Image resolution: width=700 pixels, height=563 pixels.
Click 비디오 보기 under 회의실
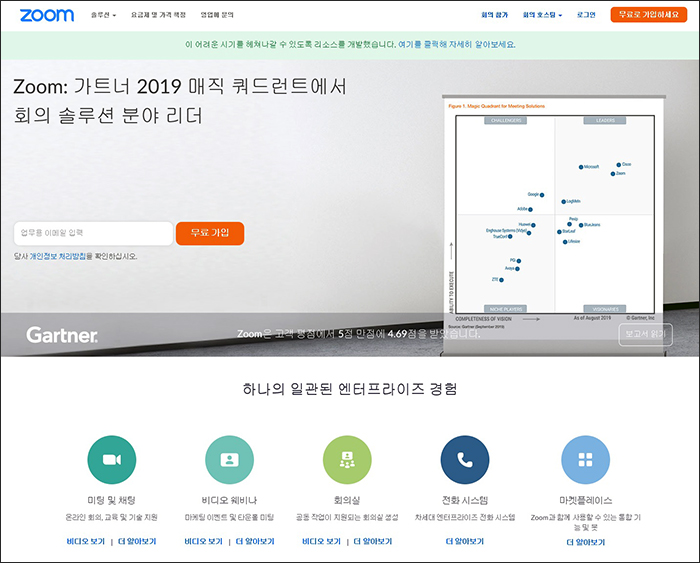[x=321, y=542]
